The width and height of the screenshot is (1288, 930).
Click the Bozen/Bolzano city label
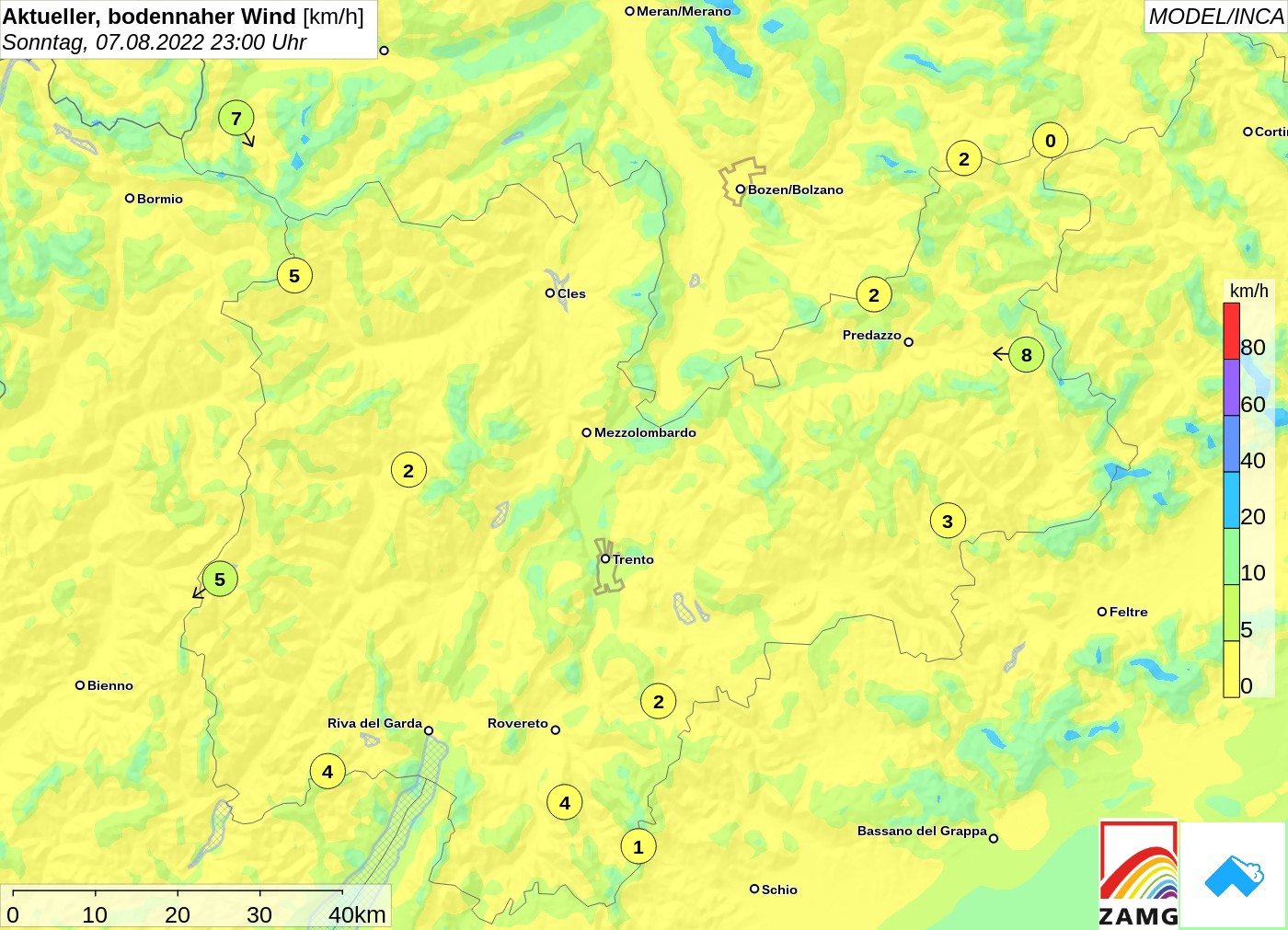coord(795,189)
